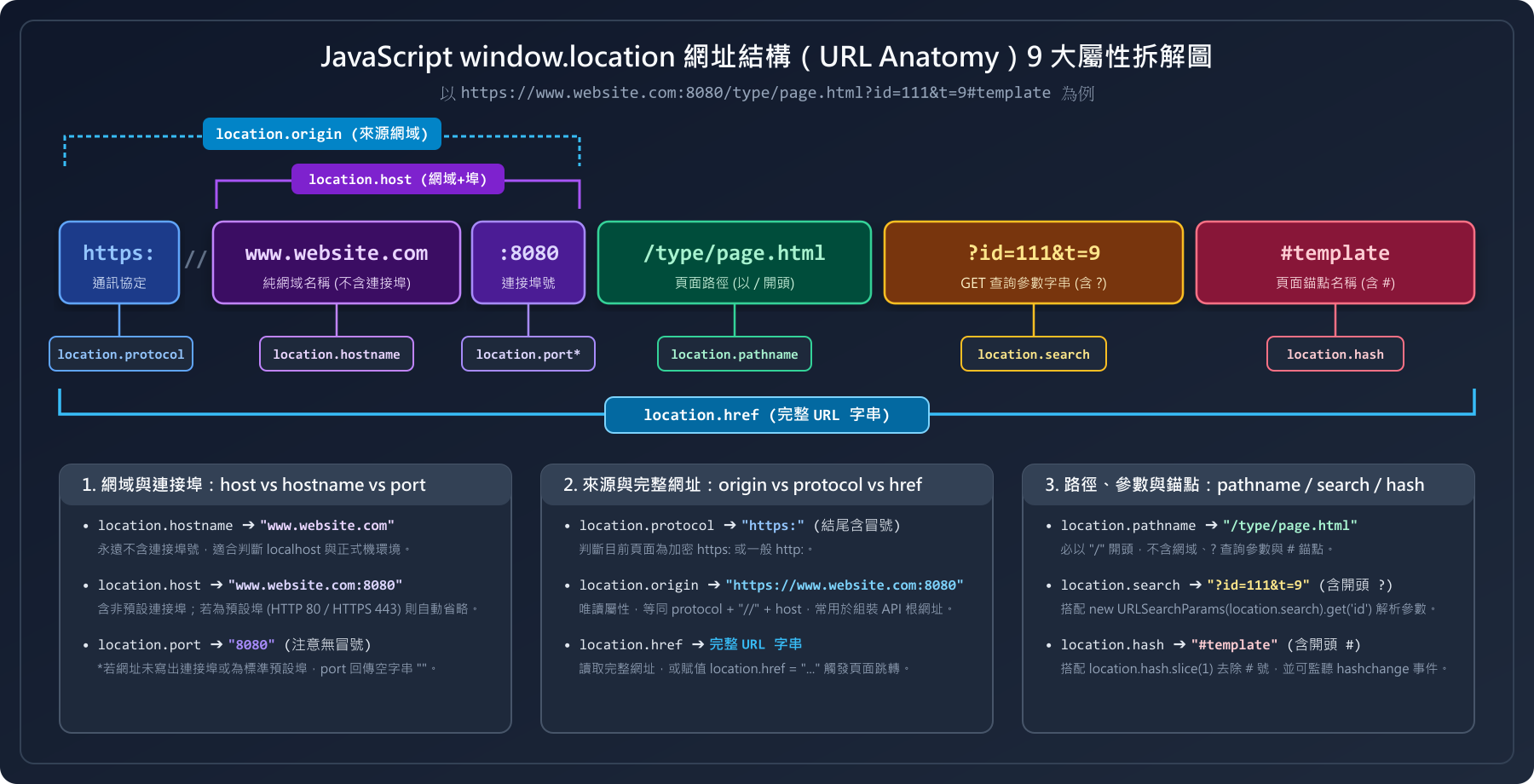Click the "/type/page.html" value in section 3

click(x=1290, y=526)
